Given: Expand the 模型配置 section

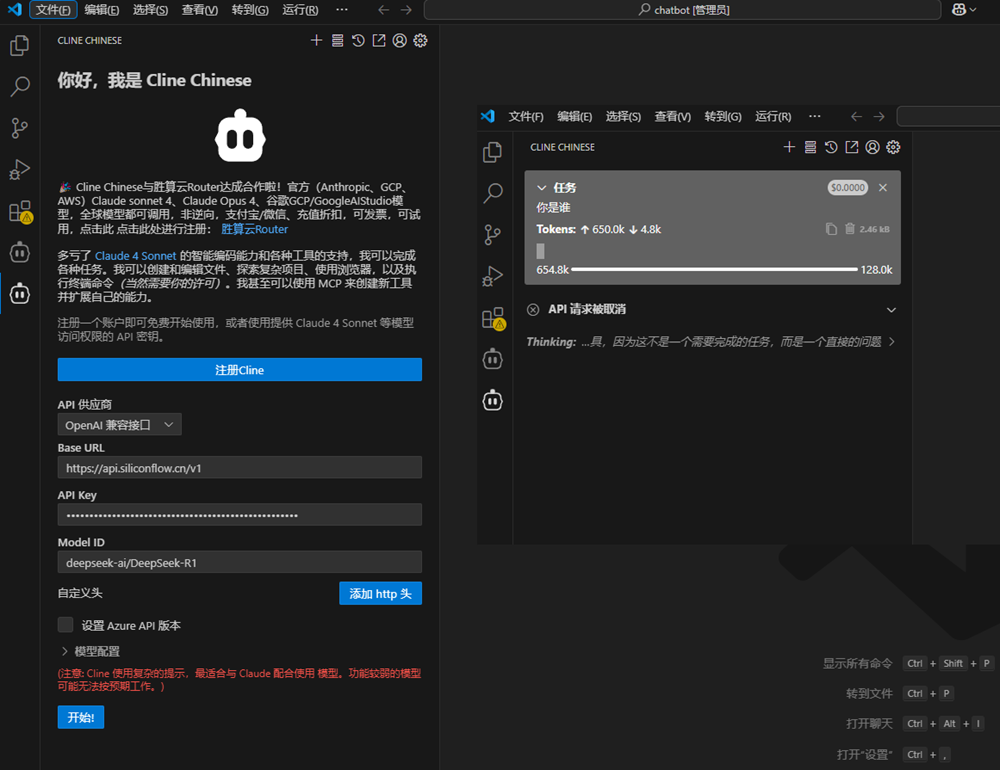Looking at the screenshot, I should (x=90, y=651).
